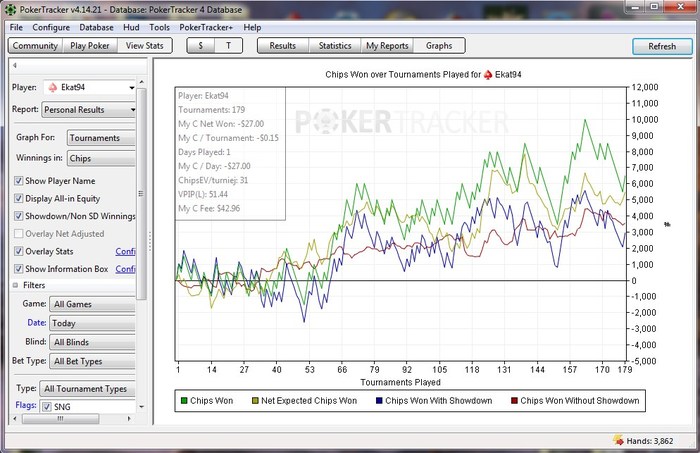The image size is (700, 453).
Task: Open the Game filter All Games
Action: 92,304
